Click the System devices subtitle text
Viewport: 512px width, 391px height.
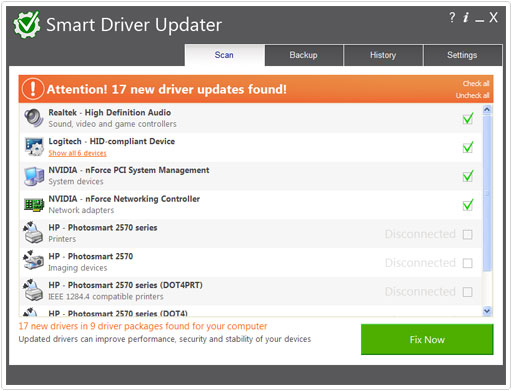[76, 182]
